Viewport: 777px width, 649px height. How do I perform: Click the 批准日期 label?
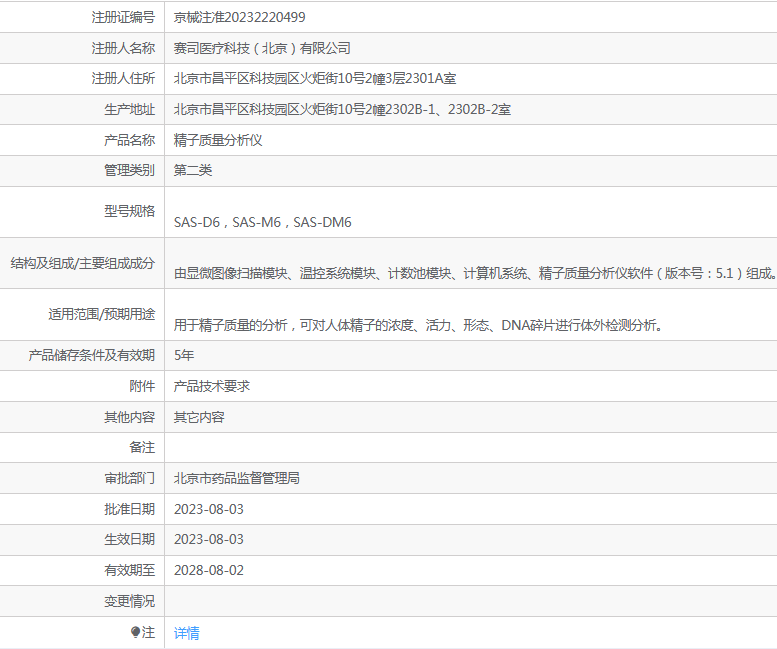coord(129,509)
